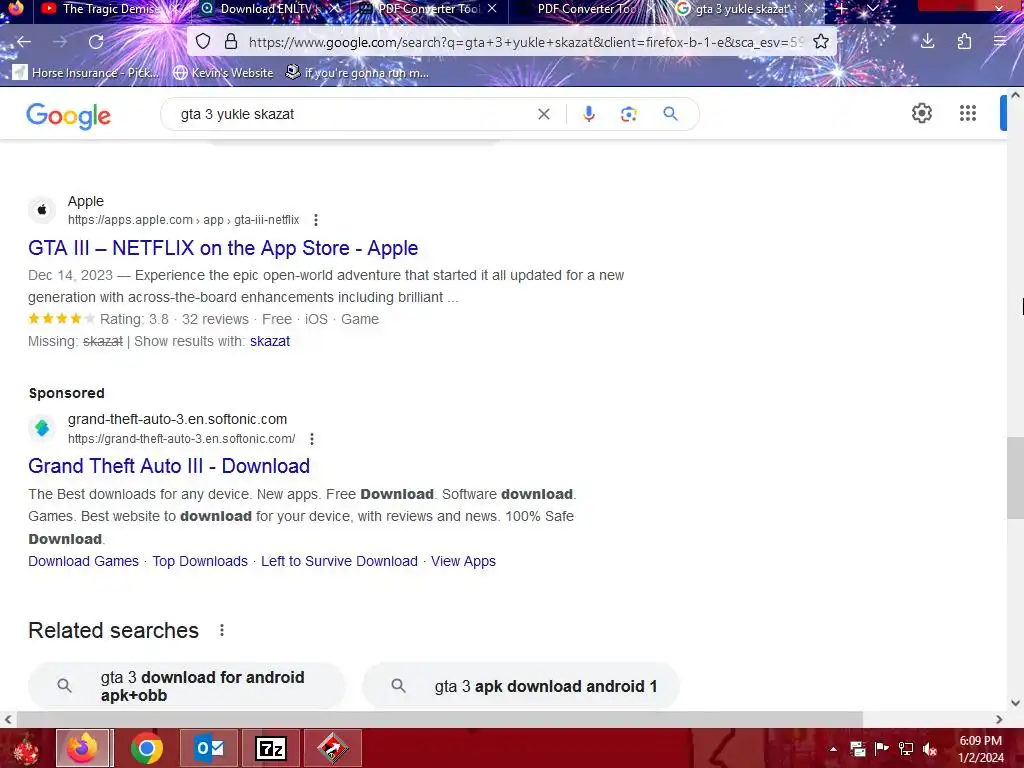Show site security padlock info
1024x768 pixels.
(231, 42)
